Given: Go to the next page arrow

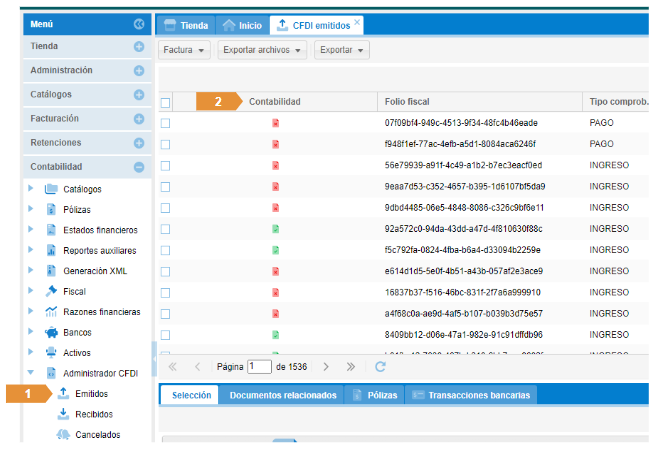Looking at the screenshot, I should click(x=325, y=367).
